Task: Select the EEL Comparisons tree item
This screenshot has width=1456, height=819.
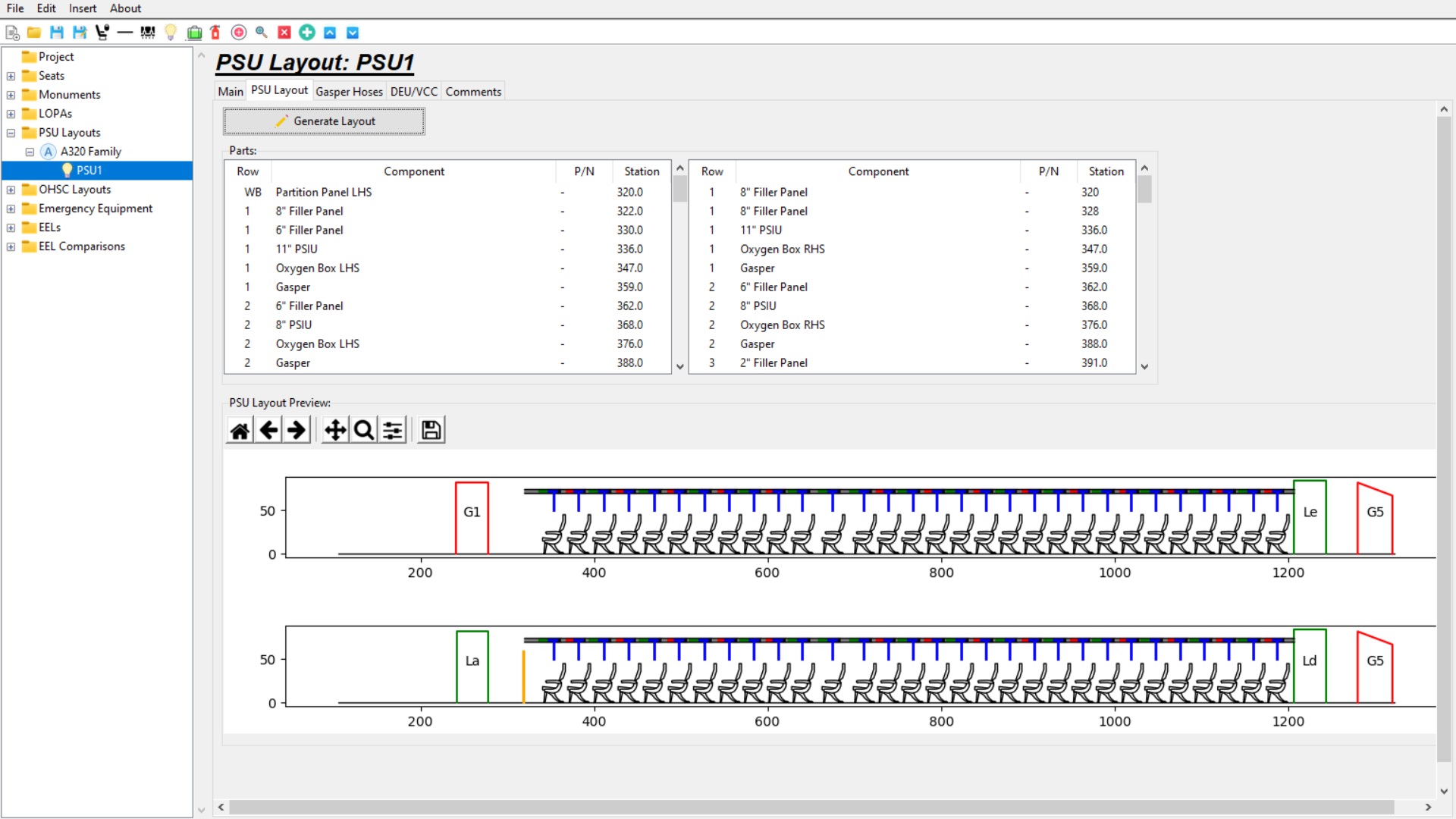Action: tap(82, 246)
